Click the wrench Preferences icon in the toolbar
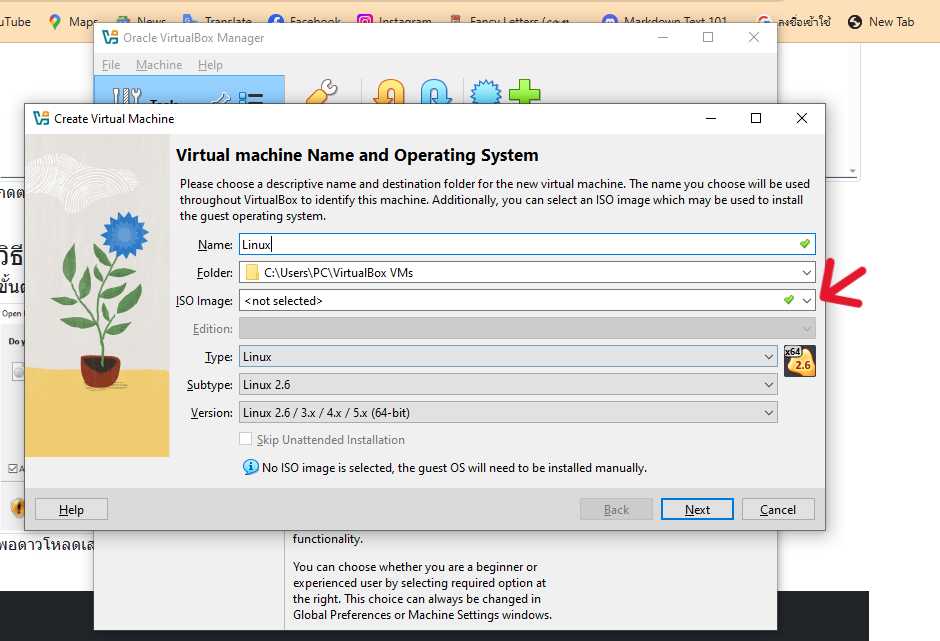Image resolution: width=940 pixels, height=641 pixels. click(x=319, y=93)
